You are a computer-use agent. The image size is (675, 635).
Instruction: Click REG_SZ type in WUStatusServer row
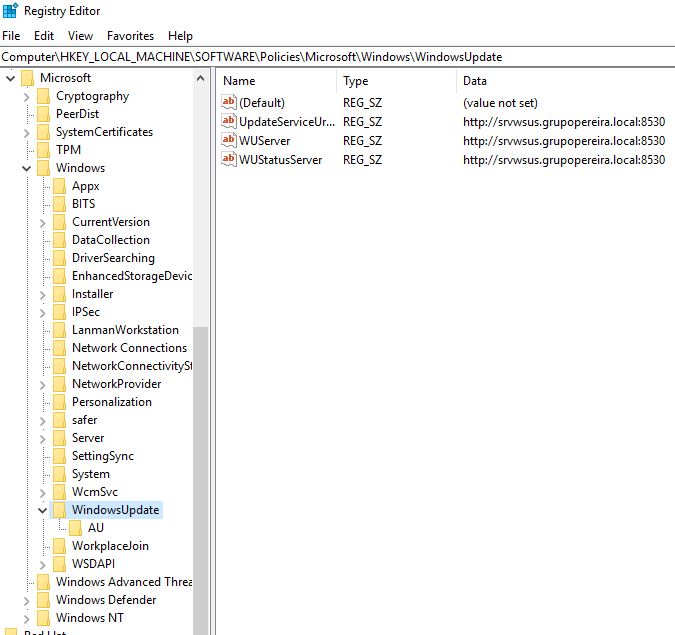(362, 160)
